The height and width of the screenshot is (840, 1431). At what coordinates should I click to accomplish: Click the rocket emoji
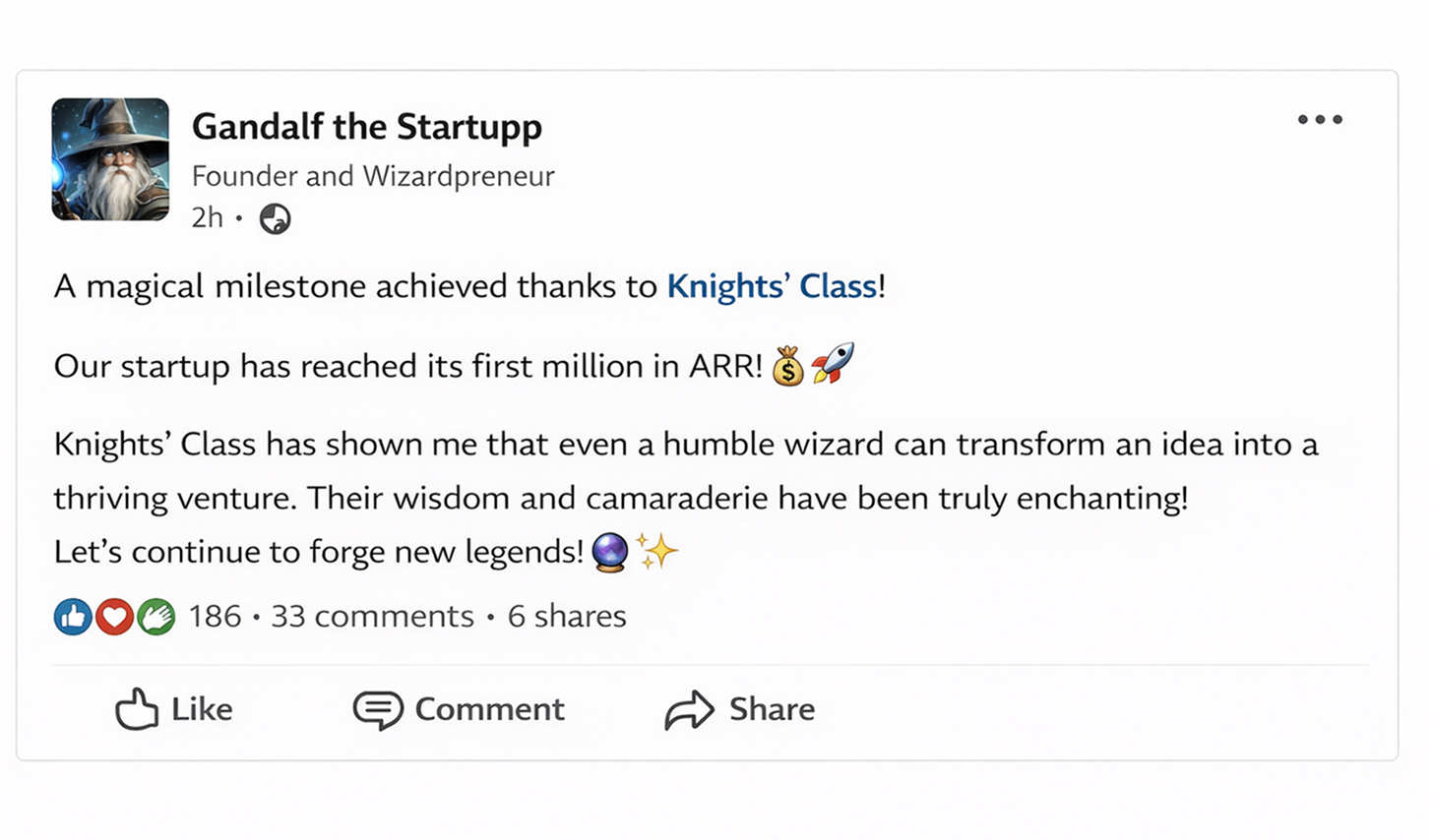pyautogui.click(x=833, y=365)
